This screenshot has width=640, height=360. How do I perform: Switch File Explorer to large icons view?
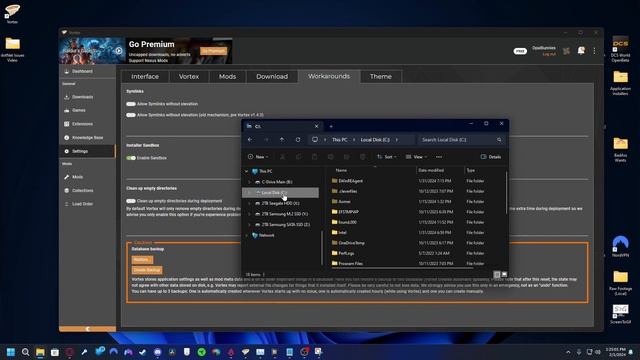pyautogui.click(x=504, y=275)
